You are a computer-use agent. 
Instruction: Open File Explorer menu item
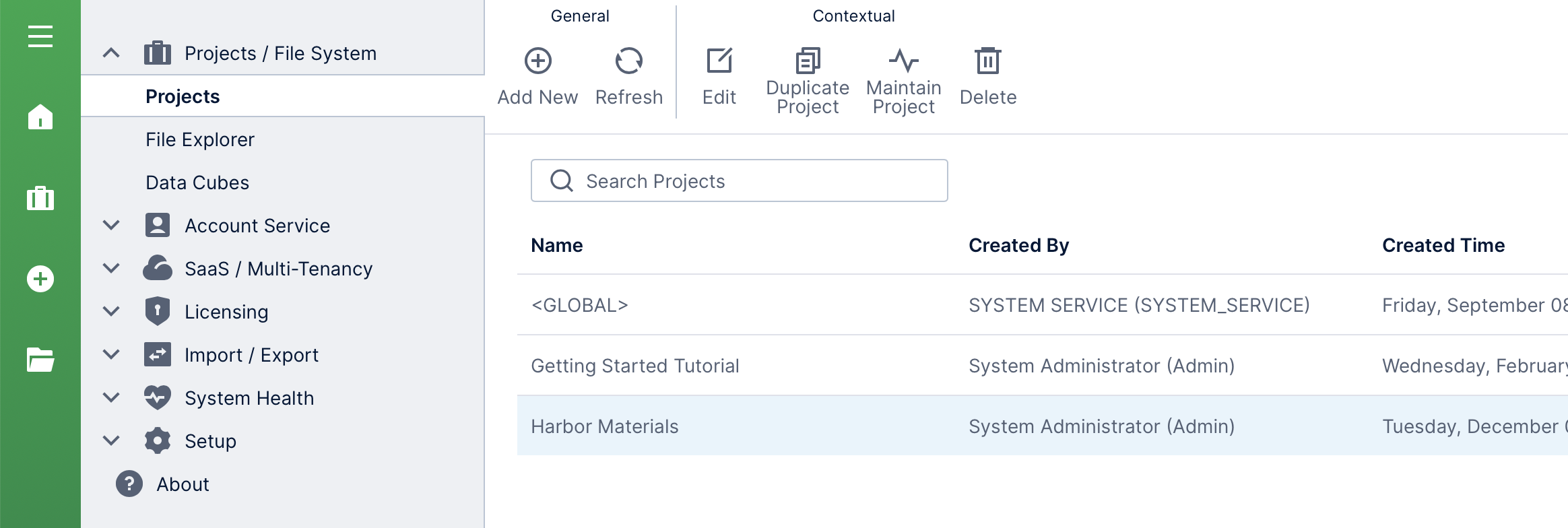[200, 139]
